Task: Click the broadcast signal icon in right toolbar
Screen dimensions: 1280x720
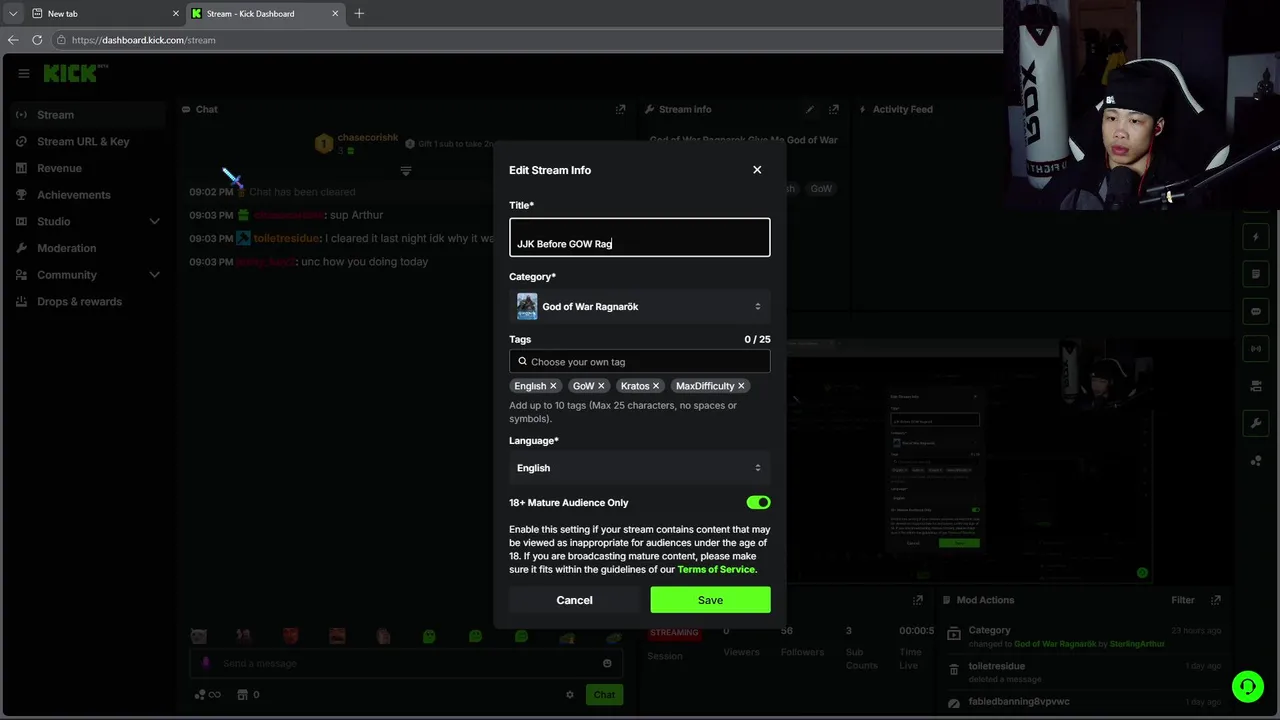Action: coord(1256,348)
